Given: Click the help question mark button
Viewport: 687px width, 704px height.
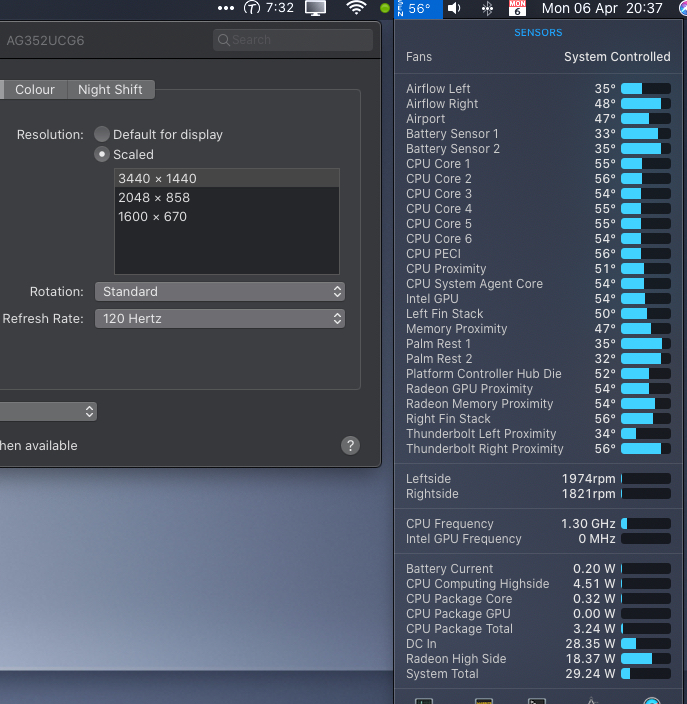Looking at the screenshot, I should coord(350,445).
